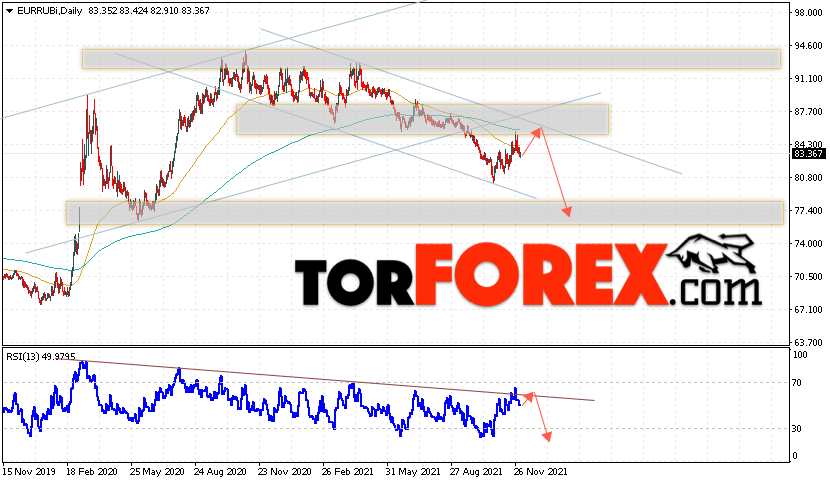This screenshot has height=483, width=830.
Task: Select the lower support zone rectangle near 77.400
Action: (425, 213)
